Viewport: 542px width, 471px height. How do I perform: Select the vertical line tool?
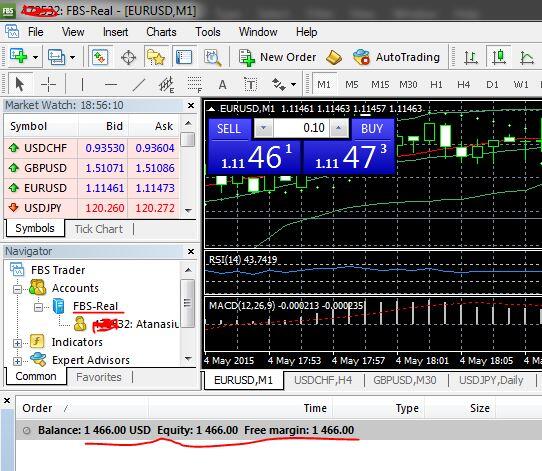coord(82,85)
